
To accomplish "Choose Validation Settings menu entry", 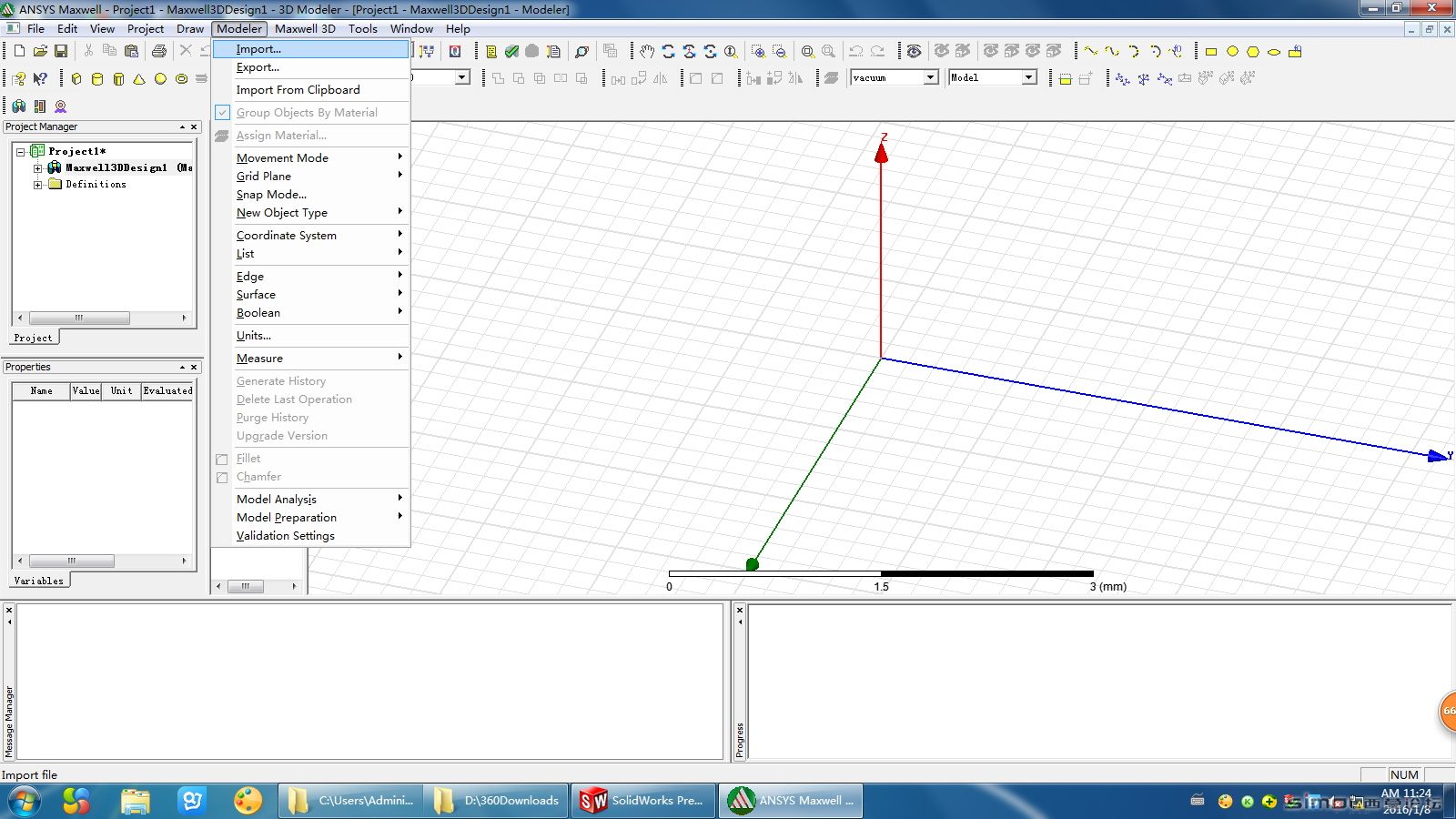I will point(311,535).
